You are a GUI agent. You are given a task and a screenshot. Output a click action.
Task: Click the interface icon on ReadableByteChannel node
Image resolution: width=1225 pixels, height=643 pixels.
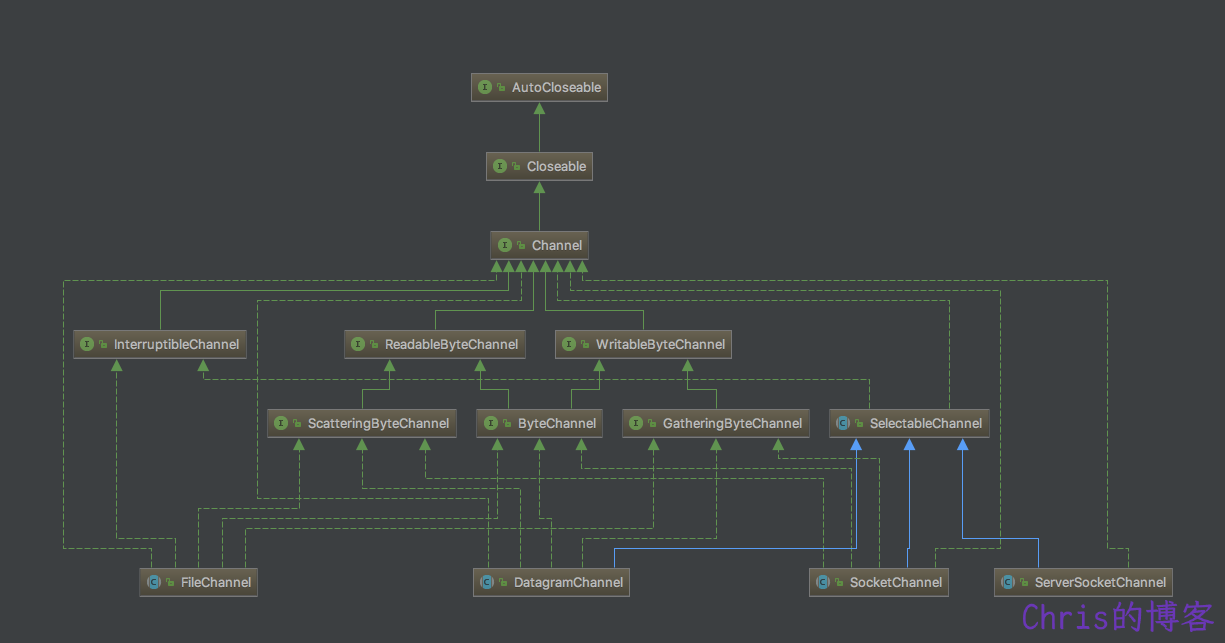click(358, 344)
